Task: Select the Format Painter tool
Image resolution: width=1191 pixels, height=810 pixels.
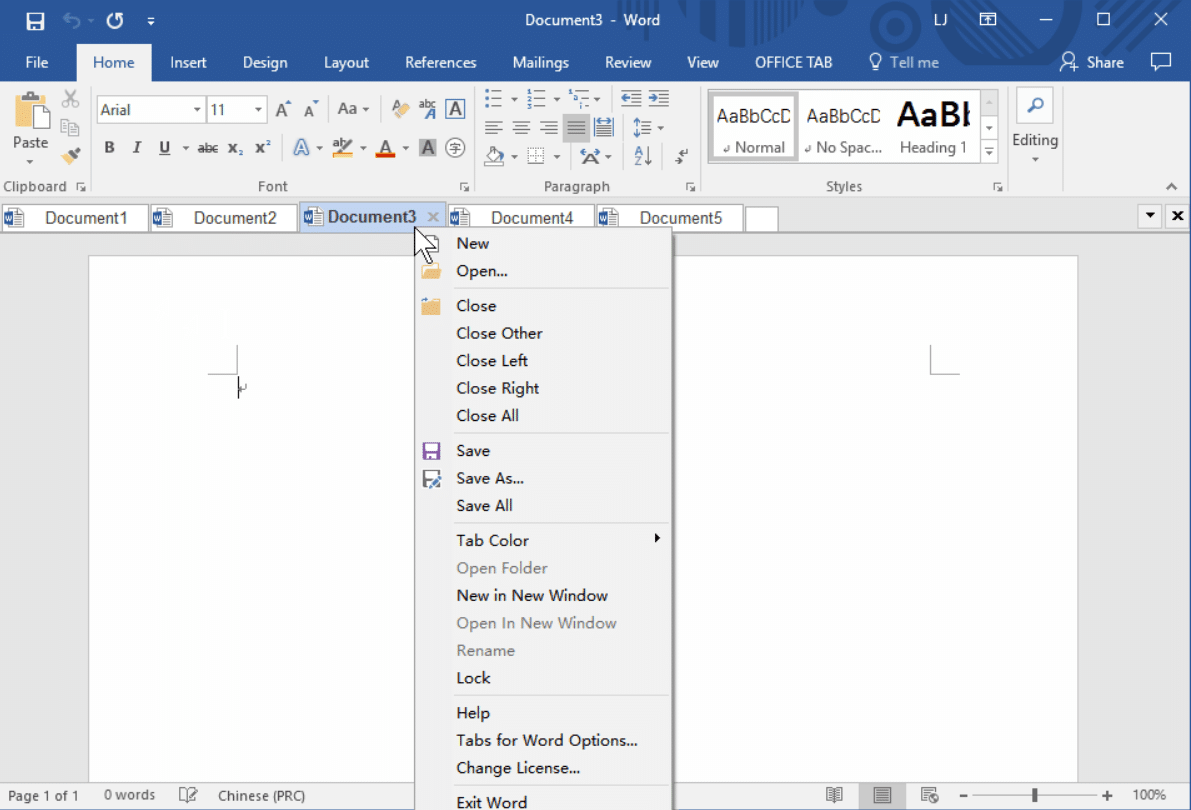Action: 70,155
